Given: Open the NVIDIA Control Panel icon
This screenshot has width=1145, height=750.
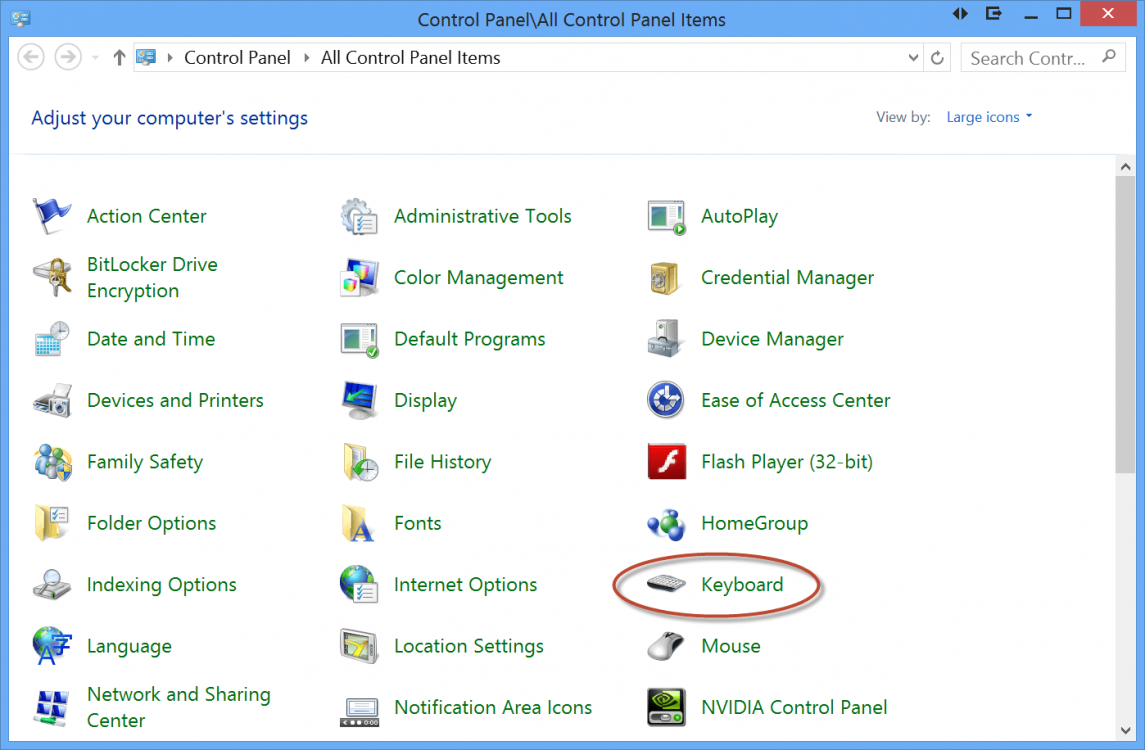Looking at the screenshot, I should coord(667,707).
